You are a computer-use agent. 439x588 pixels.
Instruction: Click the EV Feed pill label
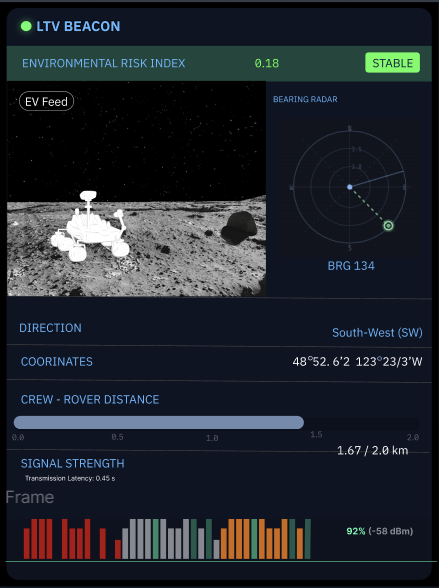(x=46, y=101)
